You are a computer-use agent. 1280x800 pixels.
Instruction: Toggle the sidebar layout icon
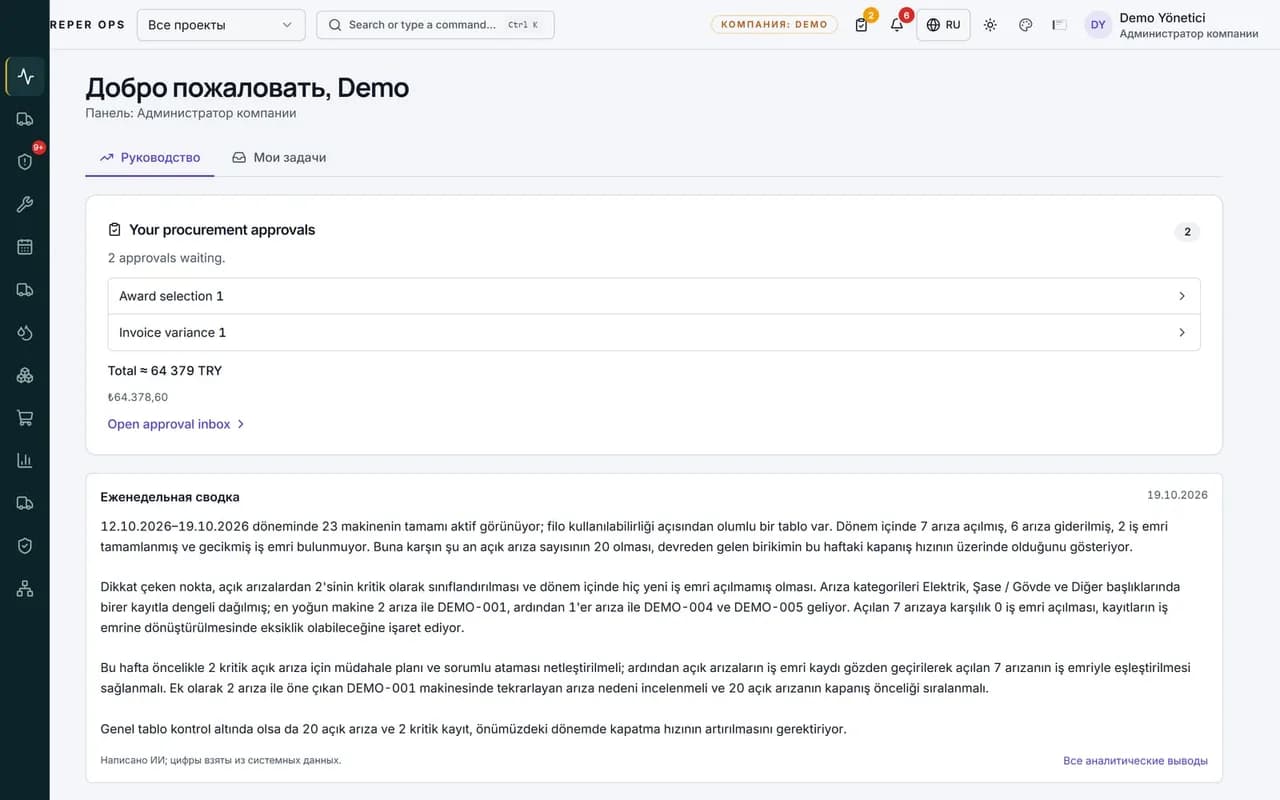coord(1060,25)
